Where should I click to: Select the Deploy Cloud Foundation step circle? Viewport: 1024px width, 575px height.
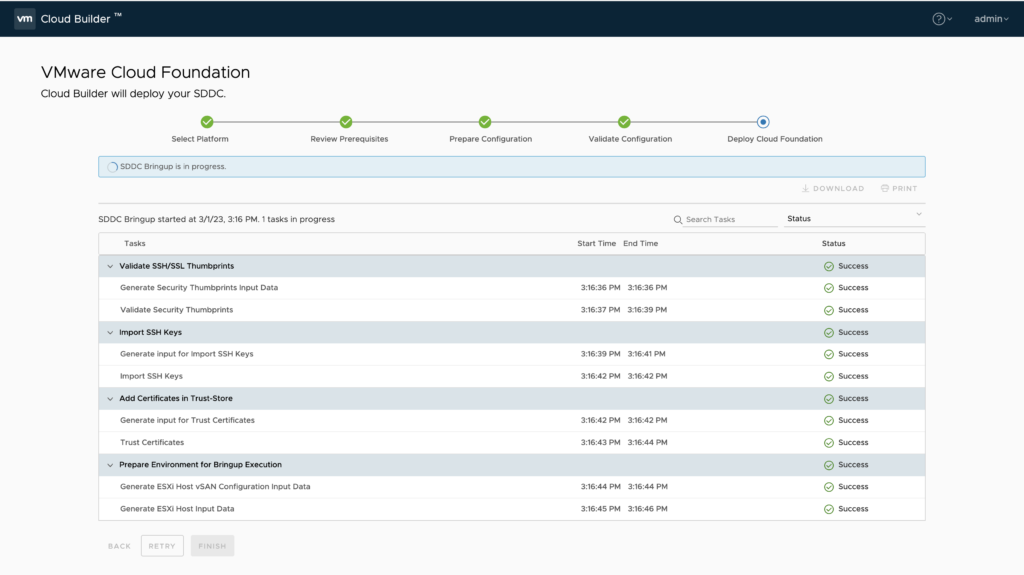click(763, 122)
